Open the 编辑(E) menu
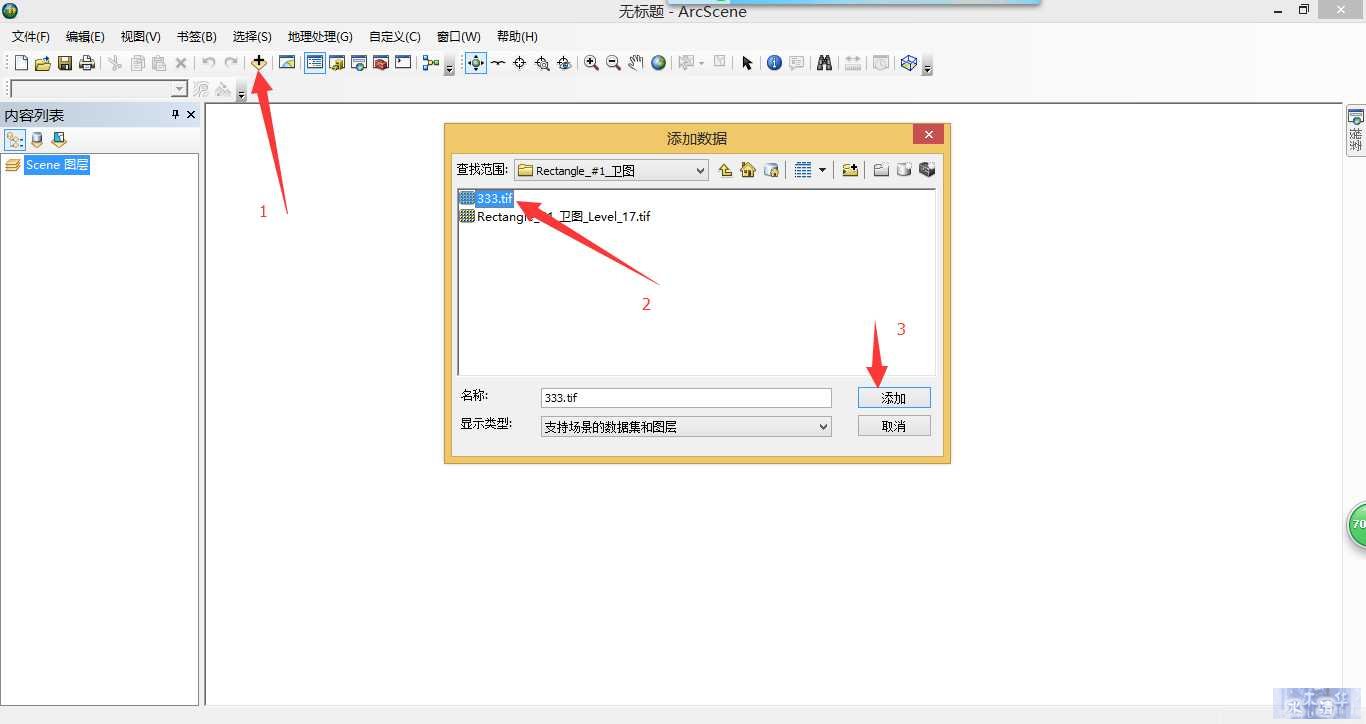Screen dimensions: 1366x724 [85, 36]
